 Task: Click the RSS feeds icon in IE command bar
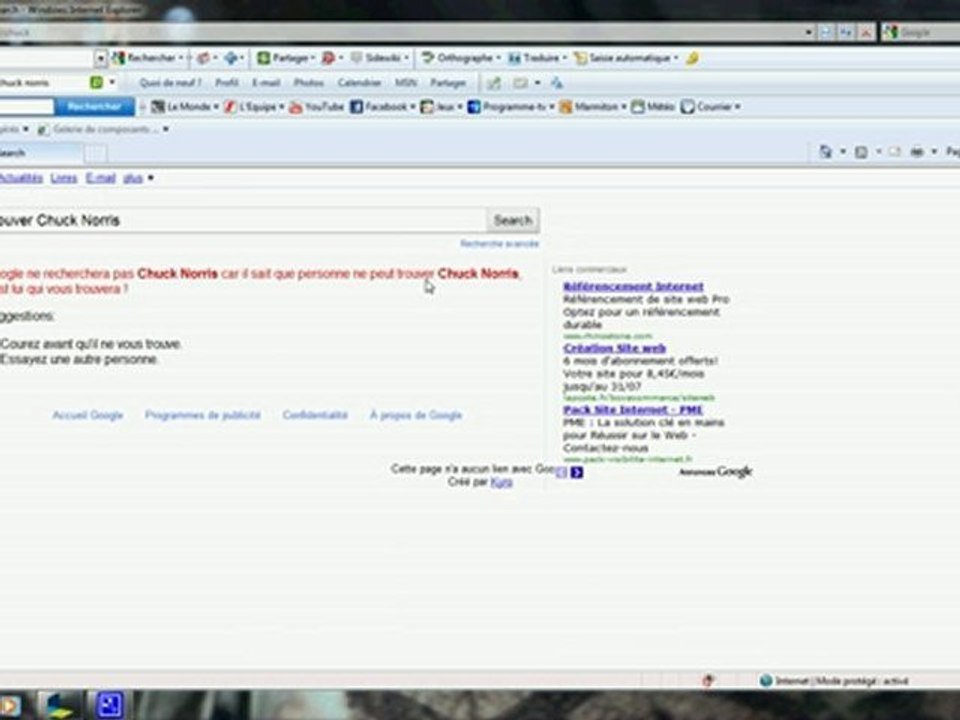861,152
